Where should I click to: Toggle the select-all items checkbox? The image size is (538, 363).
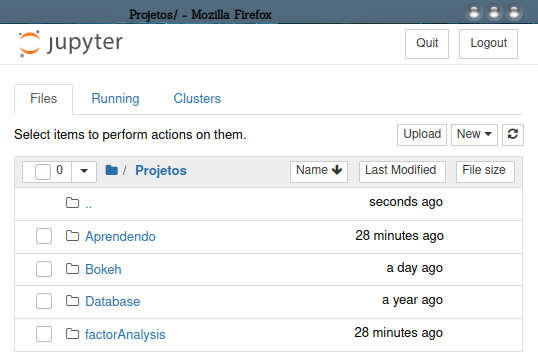click(x=43, y=171)
